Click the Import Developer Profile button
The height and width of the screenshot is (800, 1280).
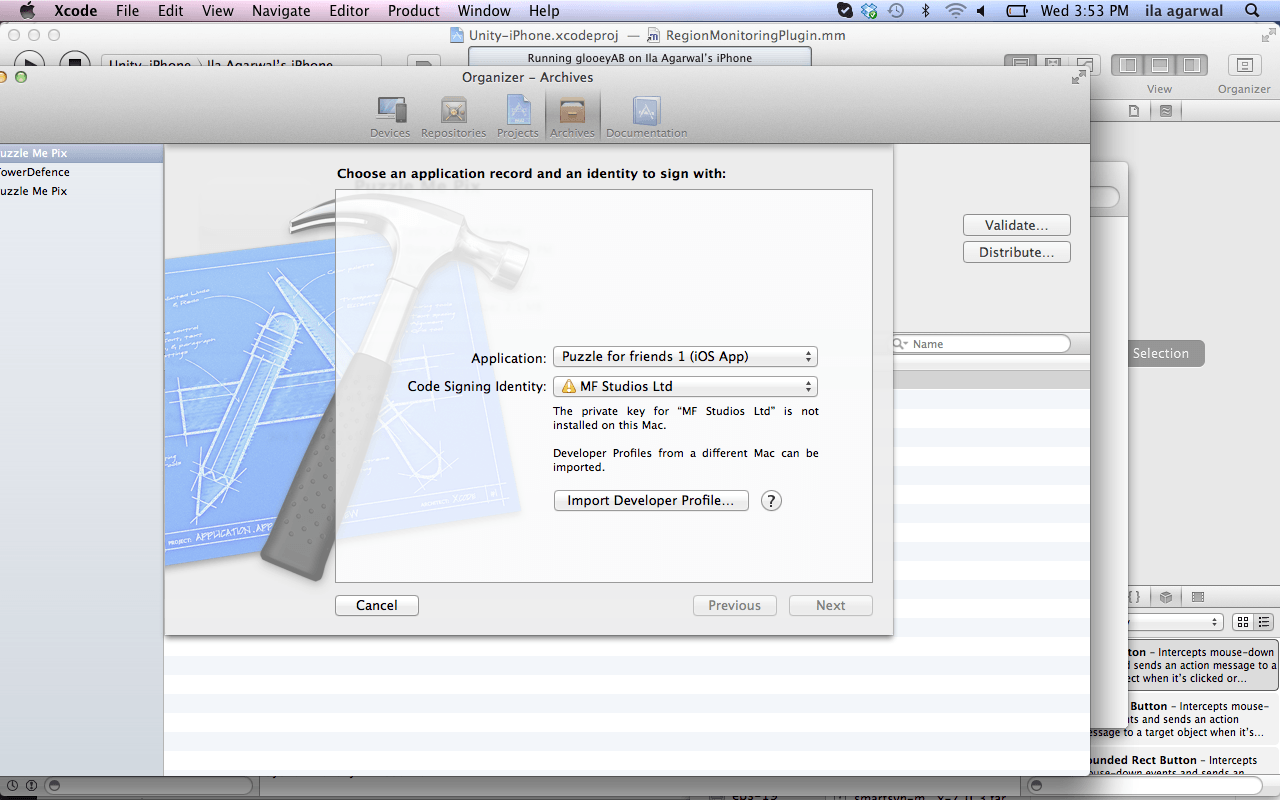[x=651, y=501]
